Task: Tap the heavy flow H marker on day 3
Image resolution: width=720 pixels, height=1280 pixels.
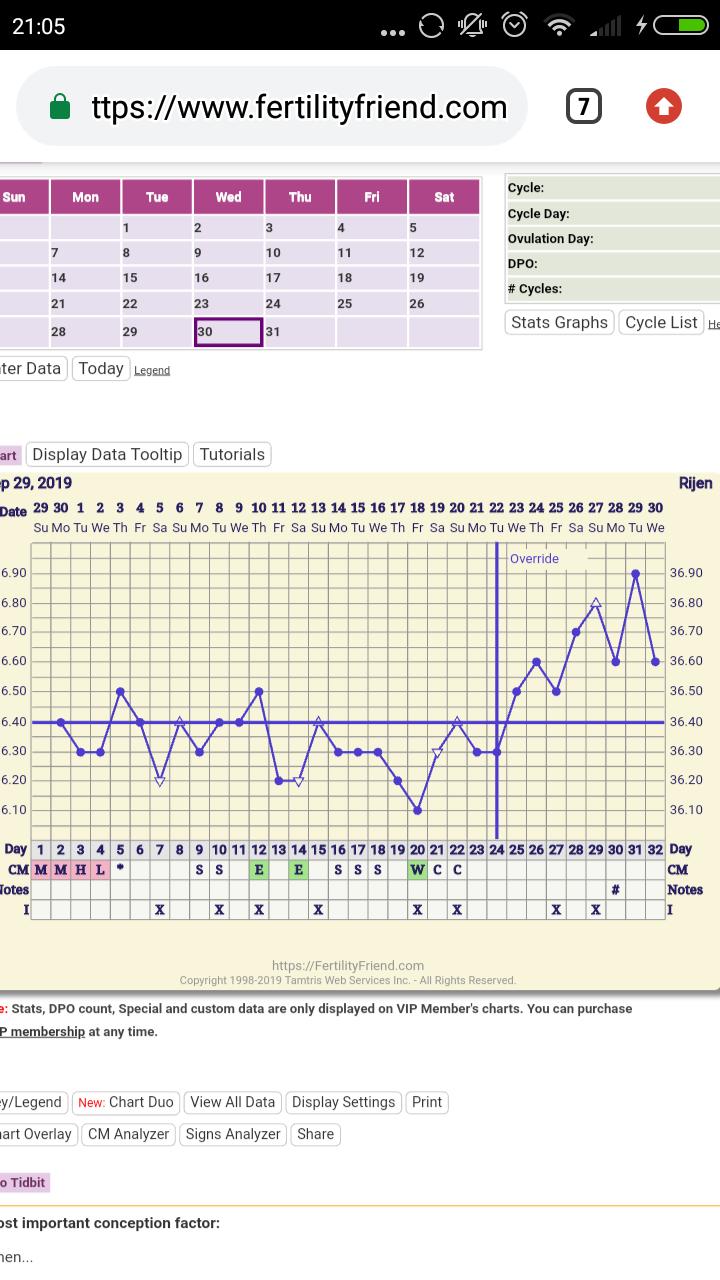Action: coord(81,870)
